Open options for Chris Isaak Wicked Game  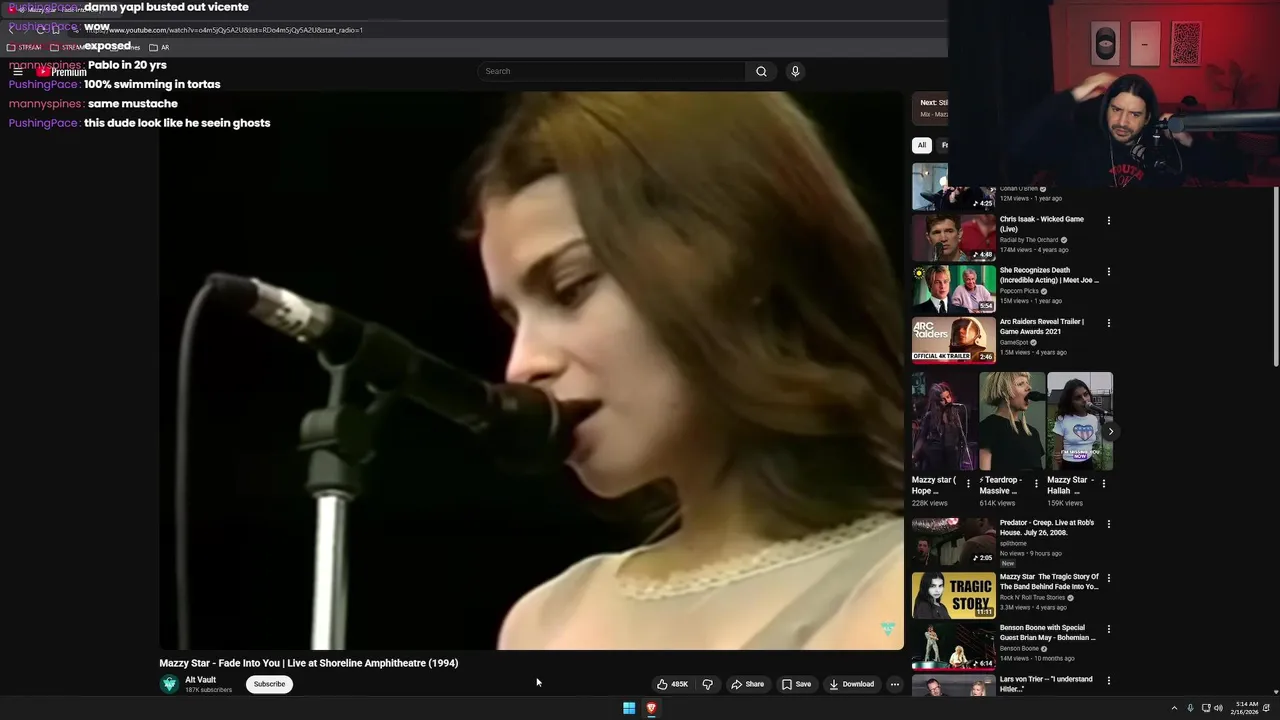point(1108,220)
